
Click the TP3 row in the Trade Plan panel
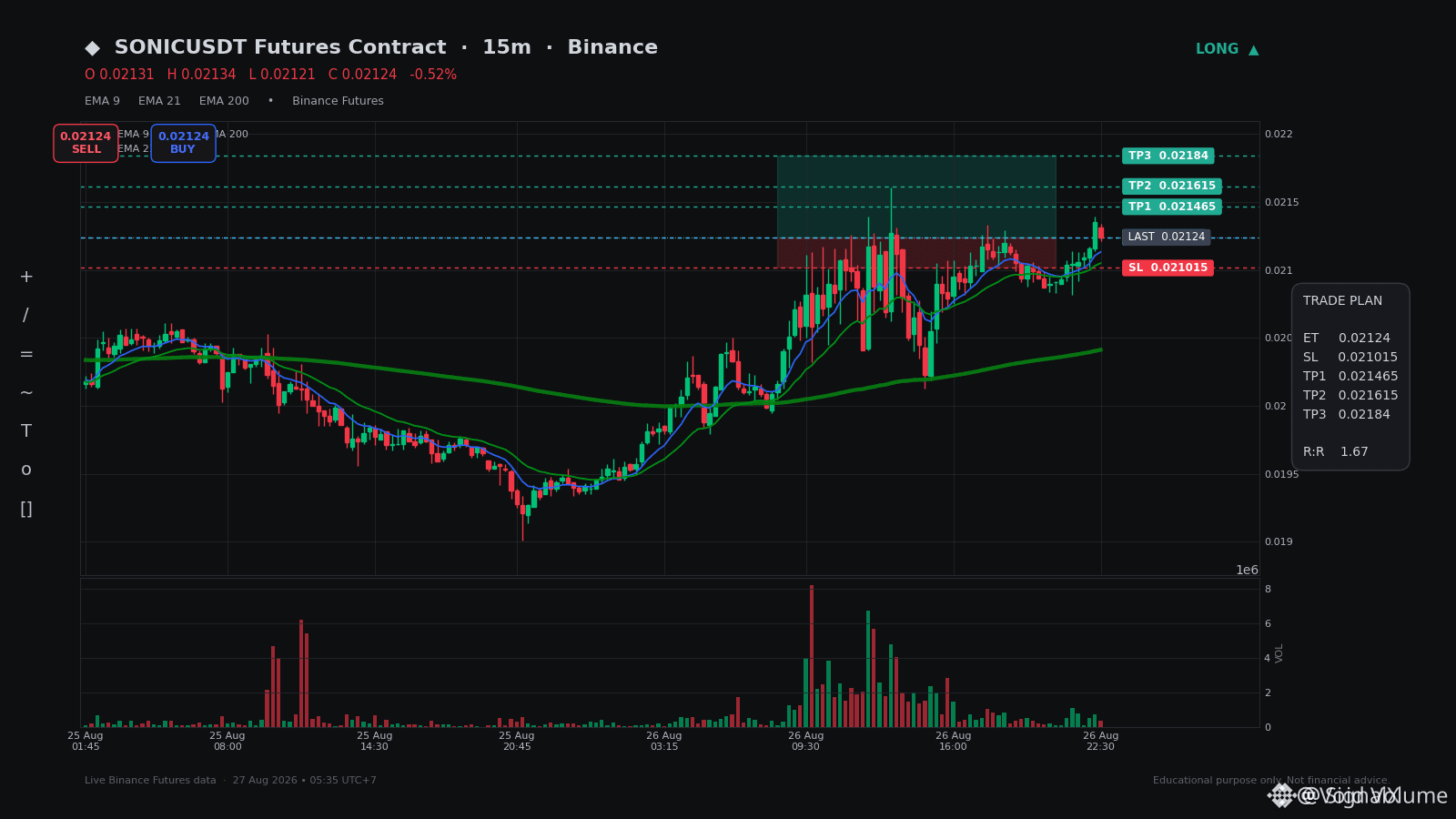pos(1347,415)
